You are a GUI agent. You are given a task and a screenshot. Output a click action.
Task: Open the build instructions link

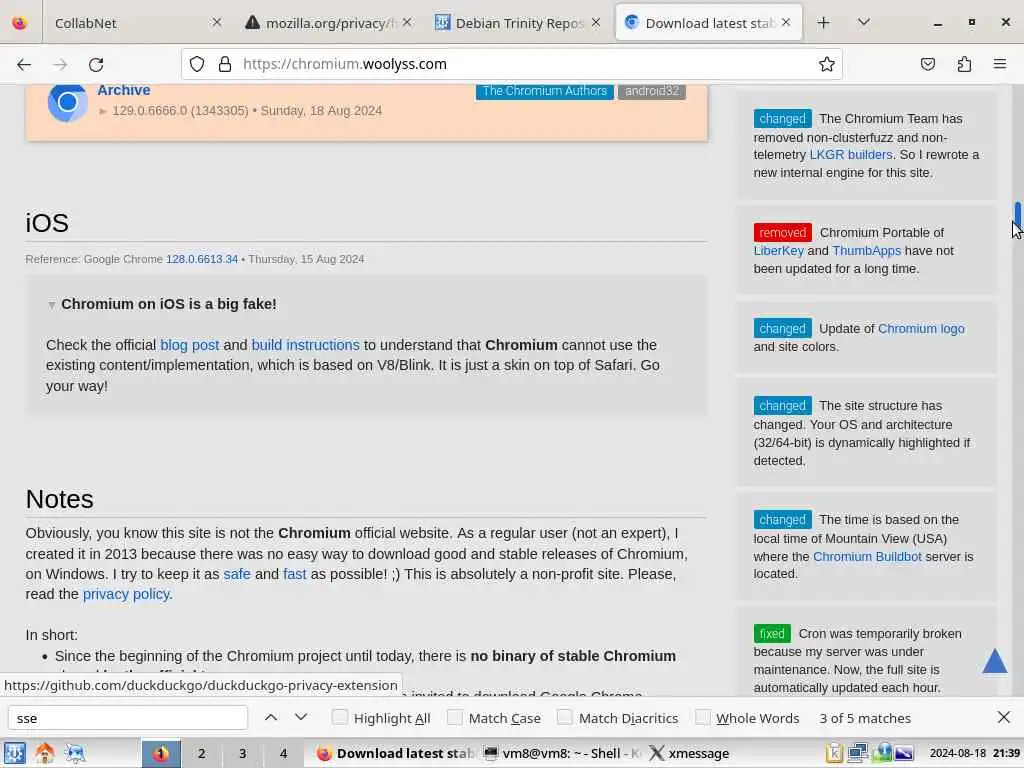click(305, 345)
